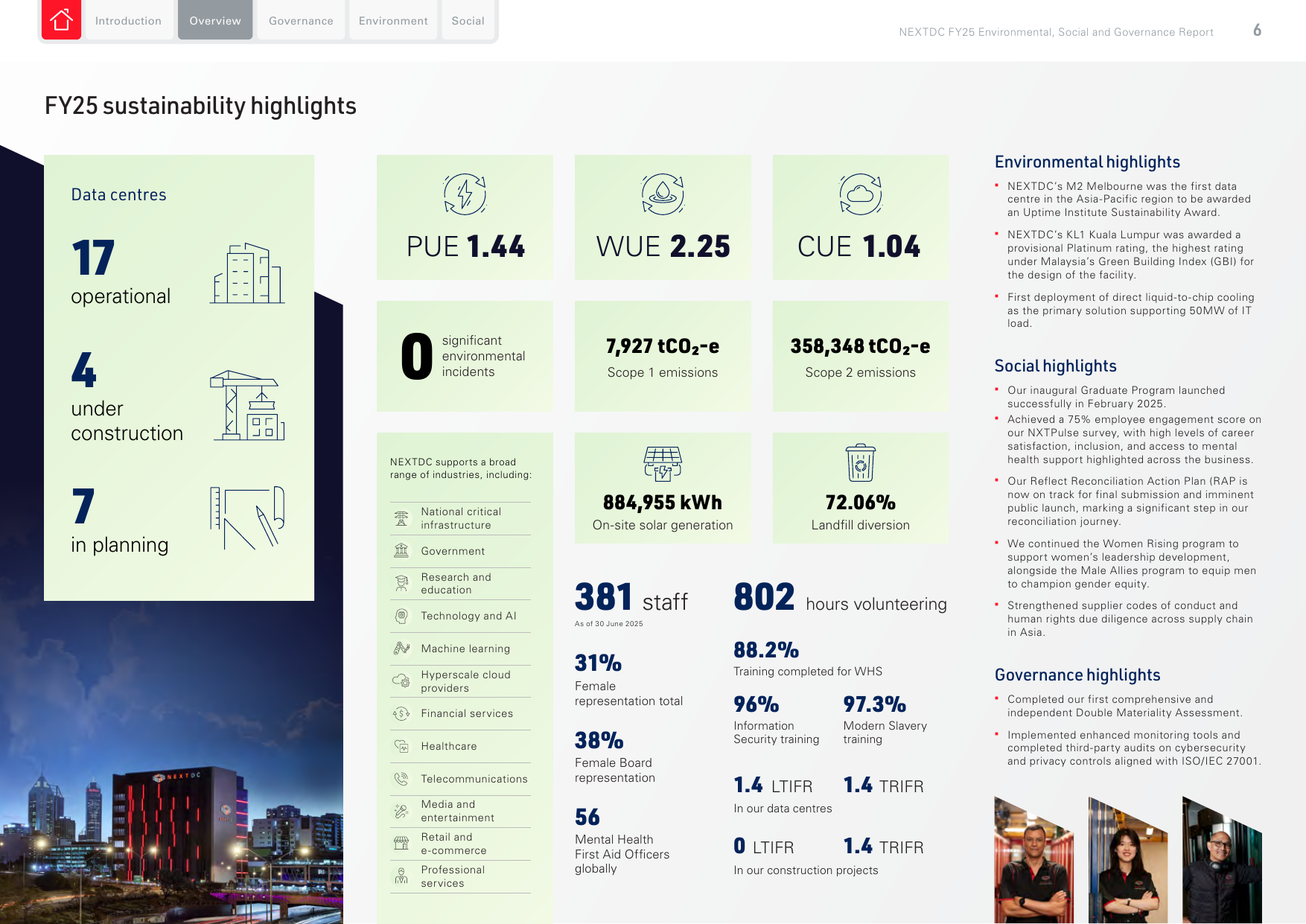Click the red Home icon

[61, 19]
